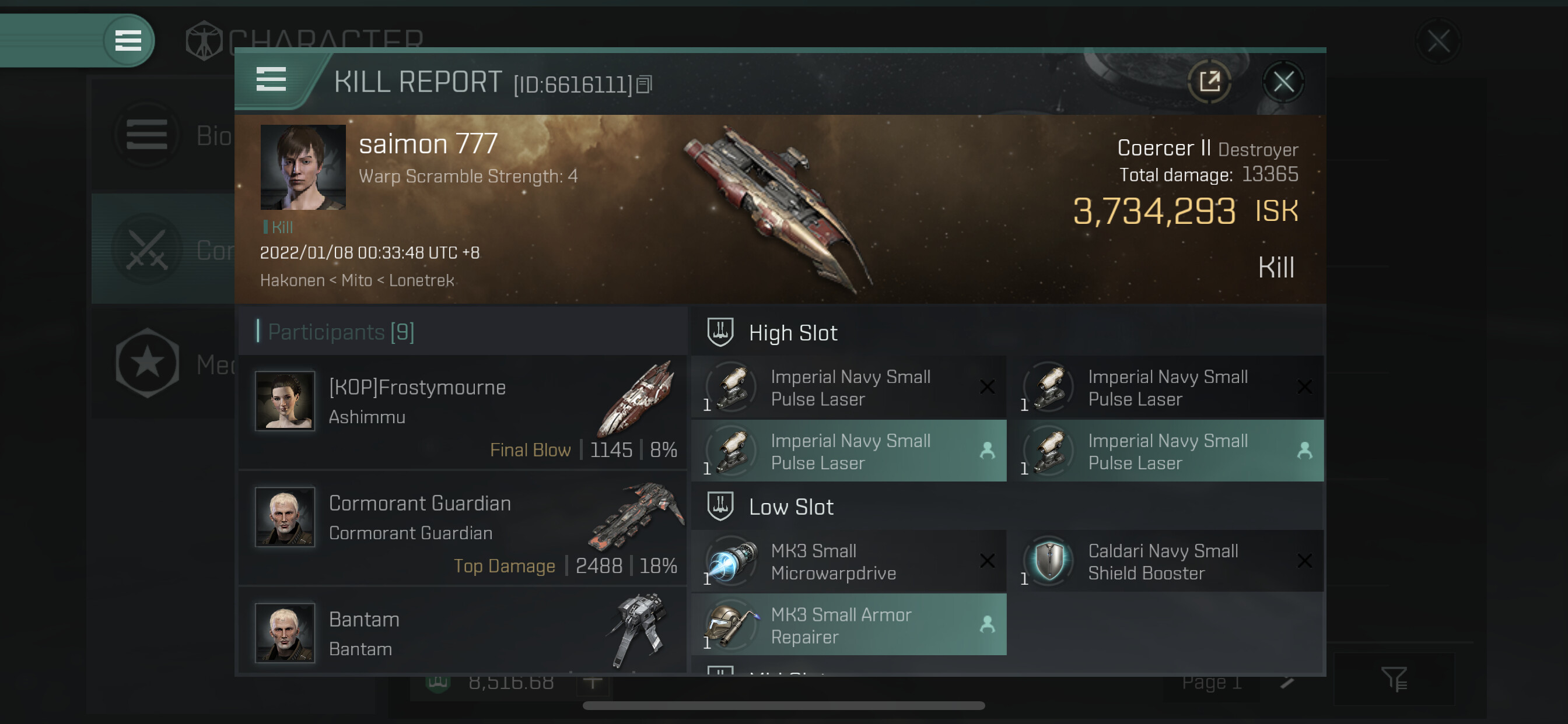Toggle the MK3 Small Armor Repairer row
Screen dimensions: 1568x724
pos(849,625)
